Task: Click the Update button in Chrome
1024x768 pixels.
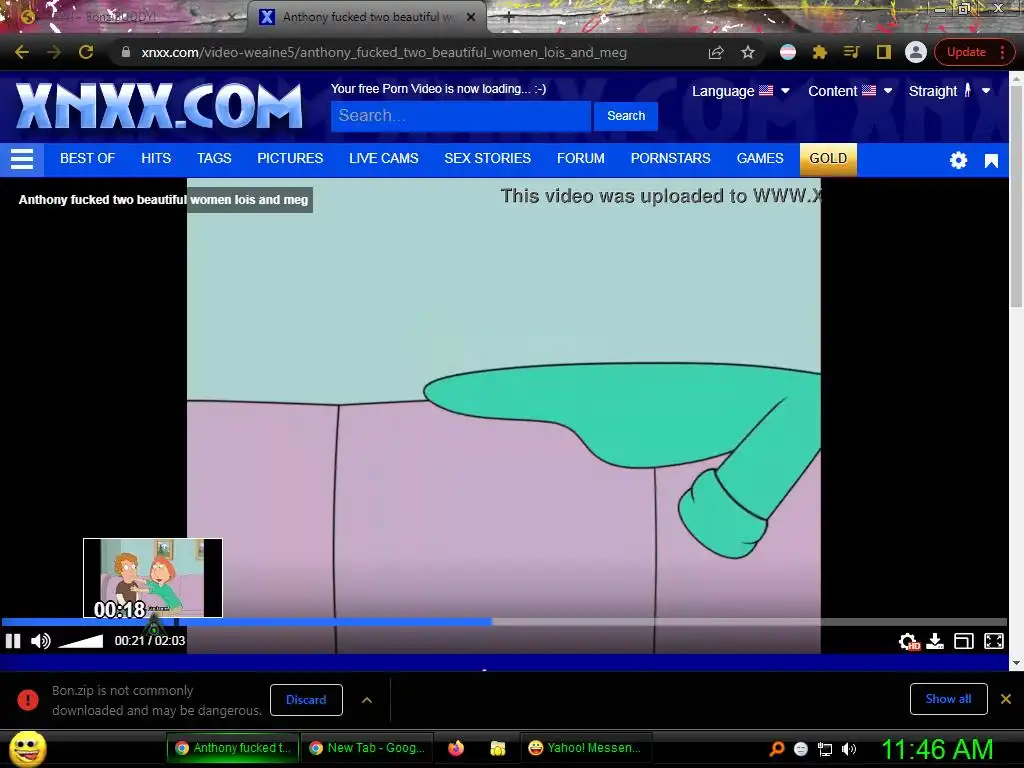Action: [966, 52]
